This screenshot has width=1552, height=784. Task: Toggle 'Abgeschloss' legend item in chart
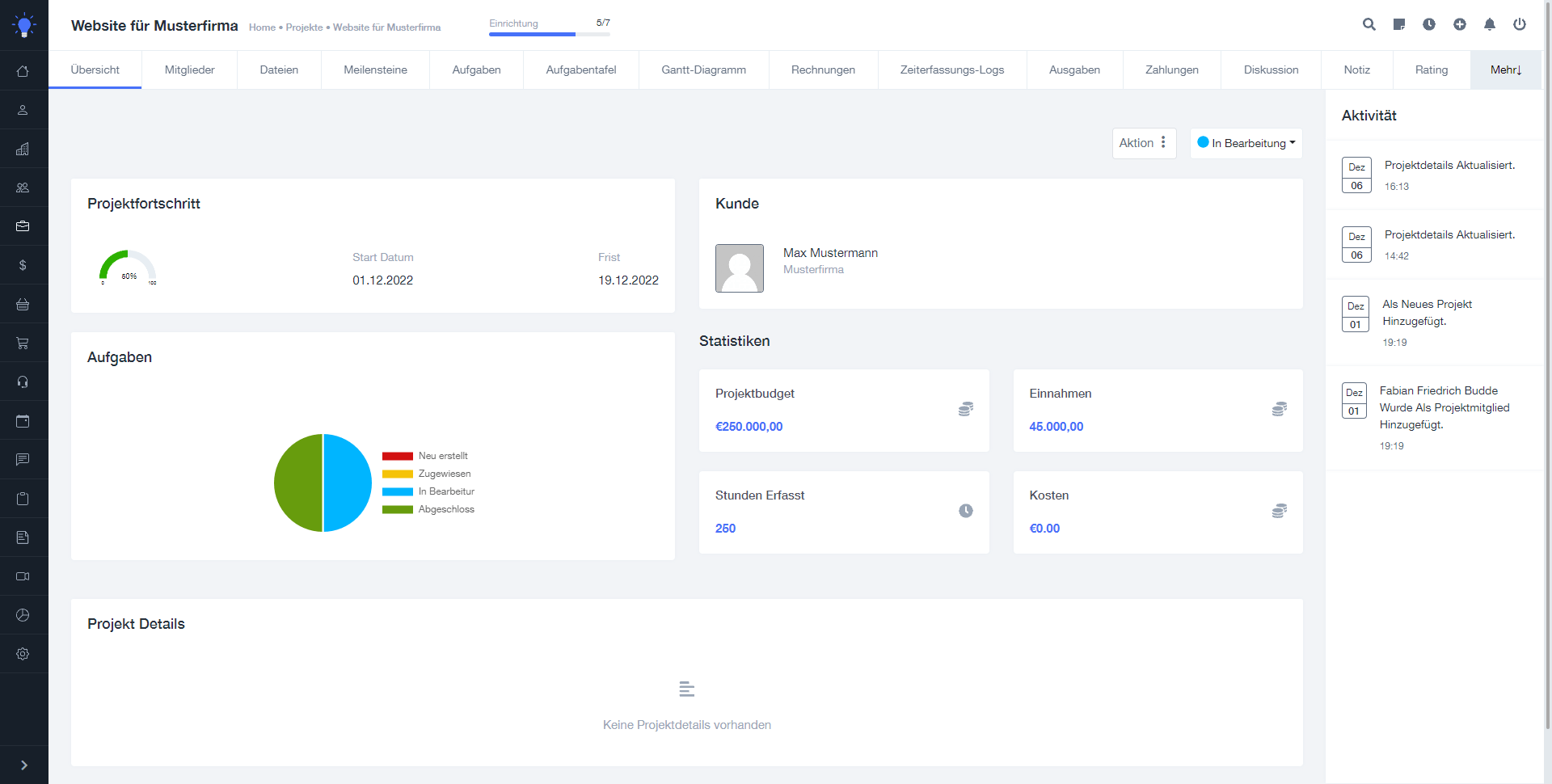point(428,509)
